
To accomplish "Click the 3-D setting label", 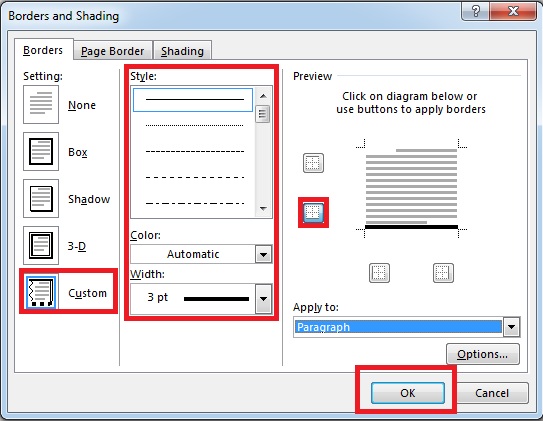I will (x=77, y=246).
